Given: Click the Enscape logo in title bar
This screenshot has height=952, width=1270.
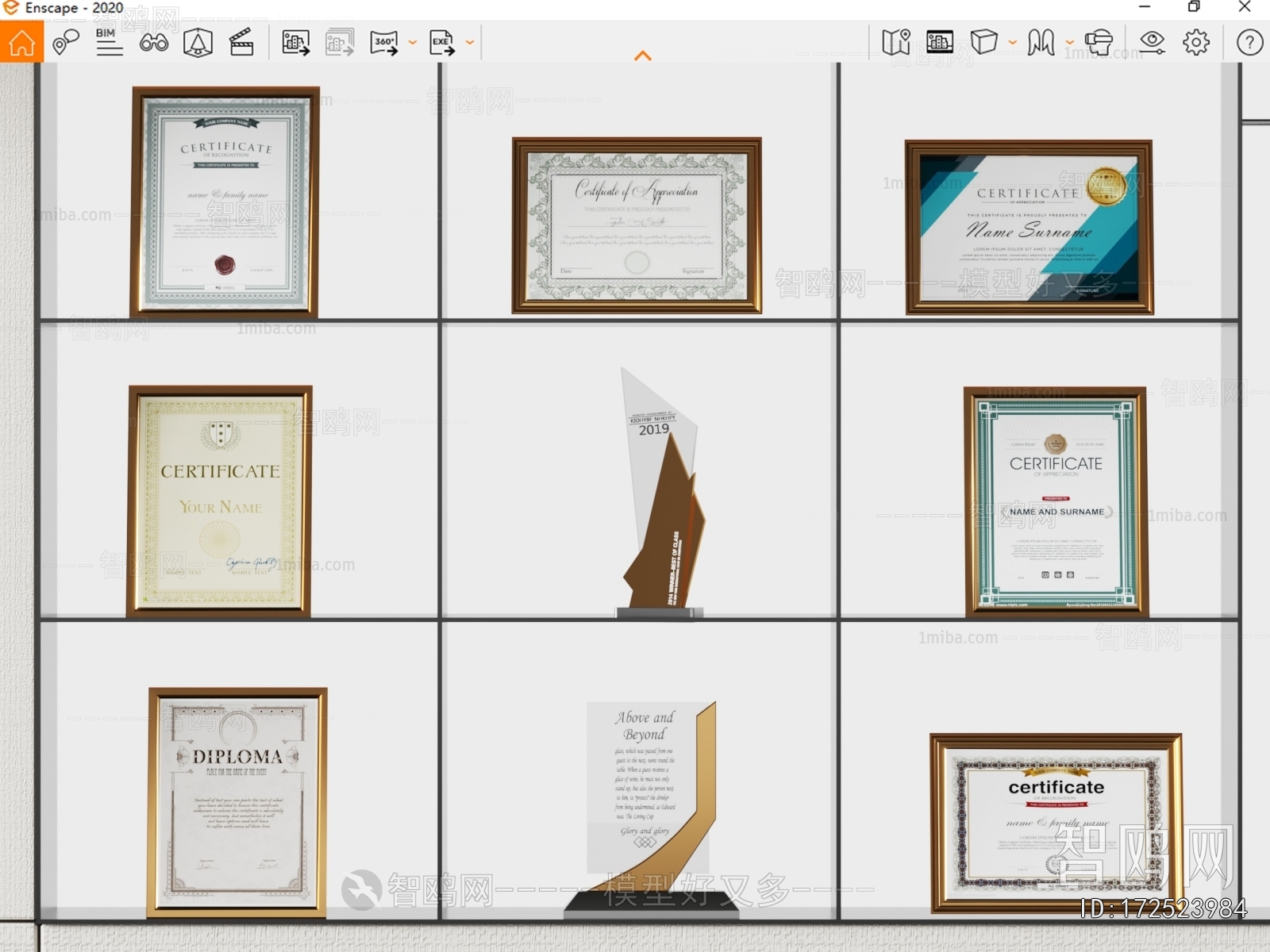Looking at the screenshot, I should tap(10, 8).
